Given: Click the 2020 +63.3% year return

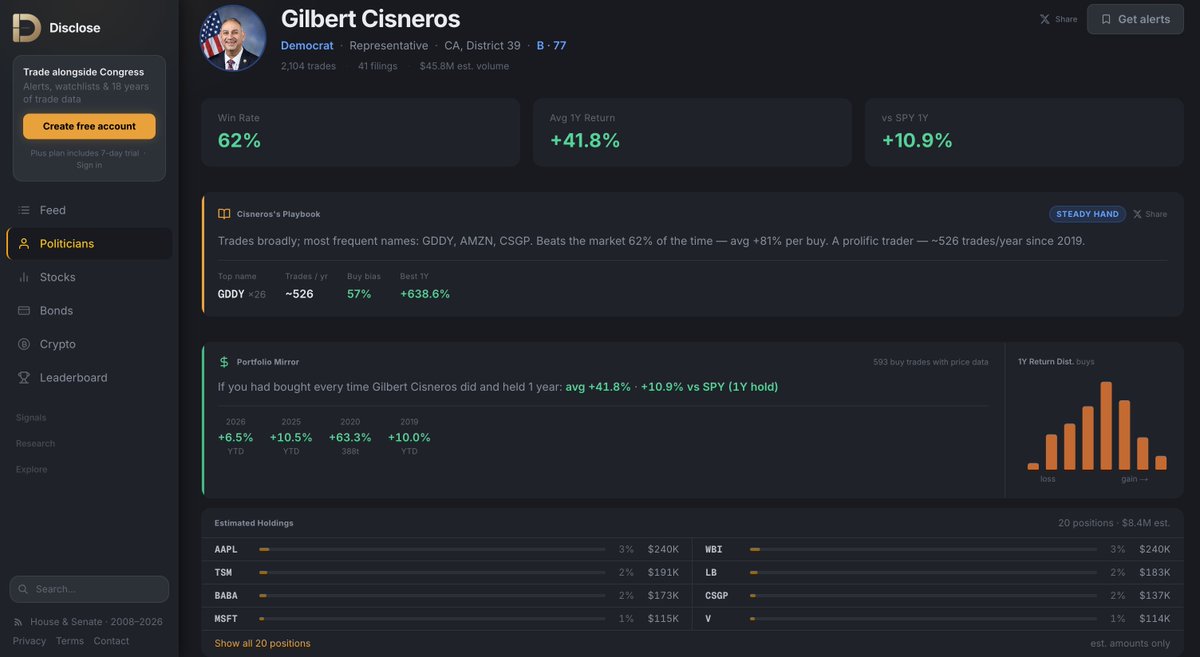Looking at the screenshot, I should pos(350,437).
